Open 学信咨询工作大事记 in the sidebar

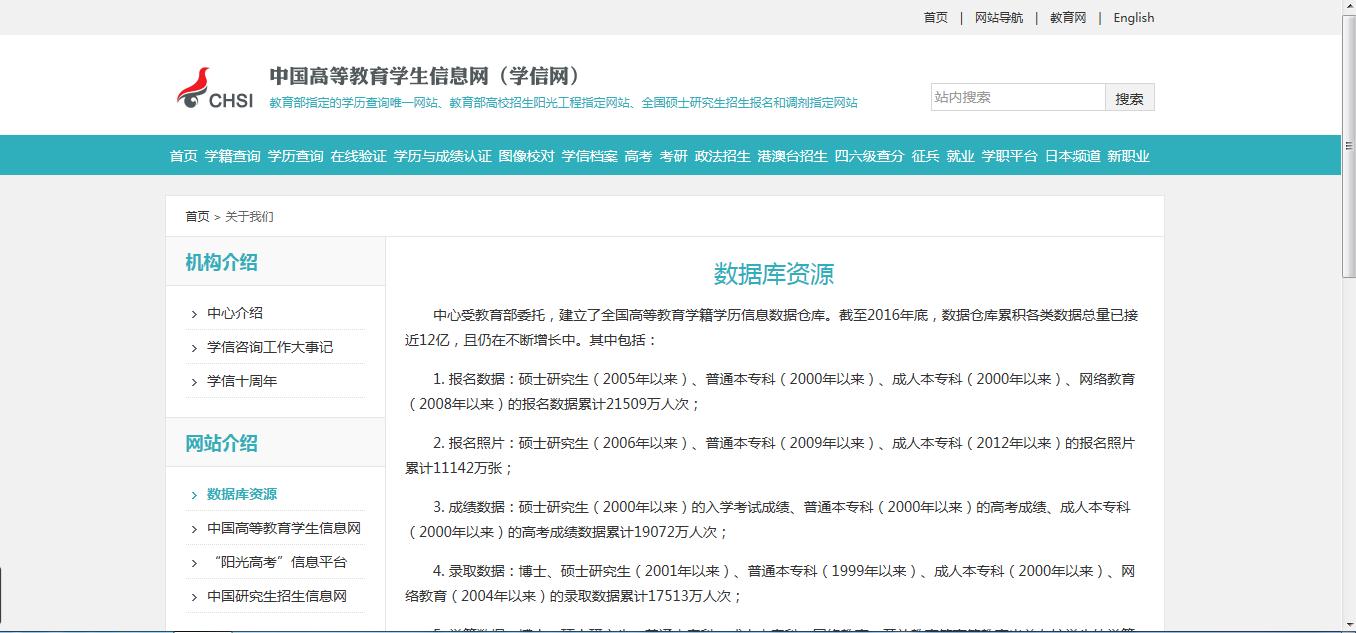tap(270, 347)
